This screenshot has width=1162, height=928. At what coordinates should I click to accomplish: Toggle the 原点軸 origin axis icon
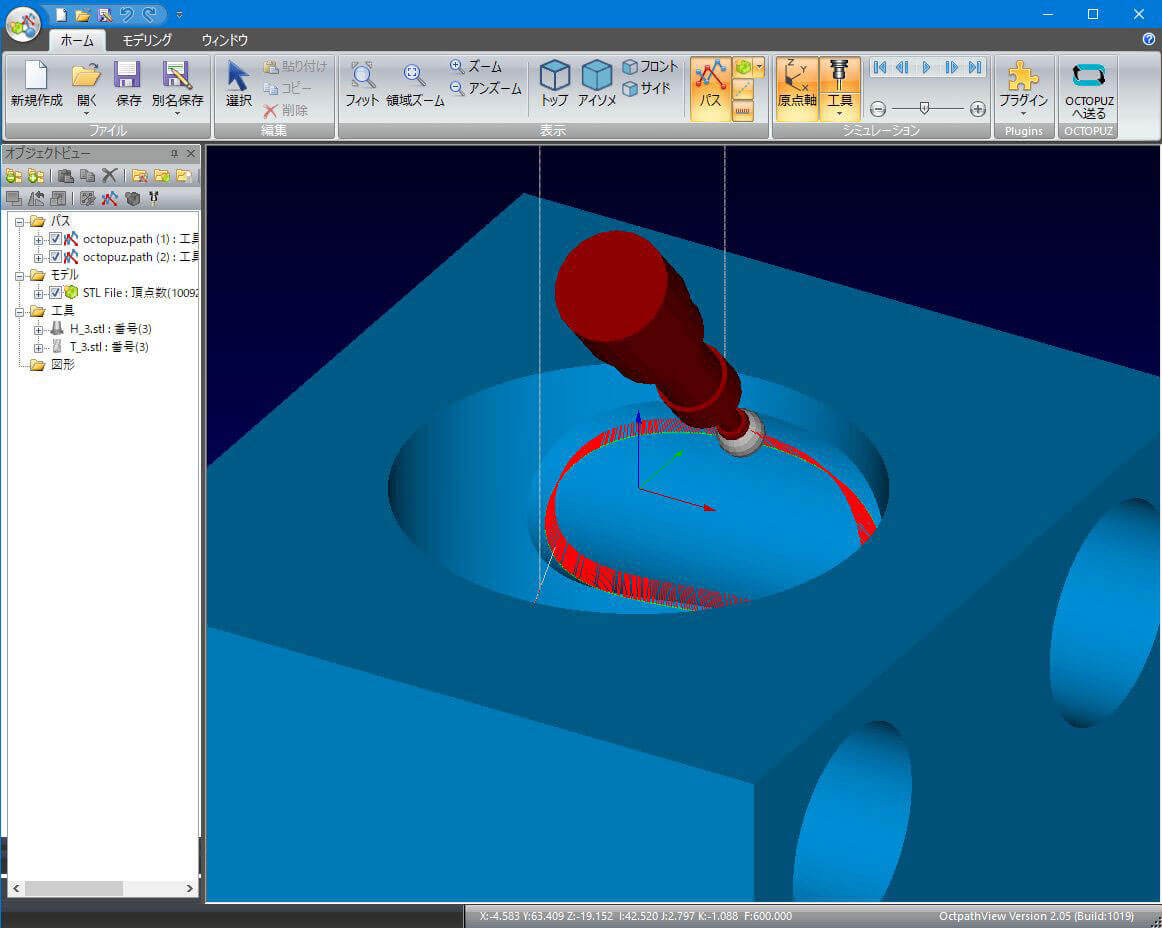[797, 76]
